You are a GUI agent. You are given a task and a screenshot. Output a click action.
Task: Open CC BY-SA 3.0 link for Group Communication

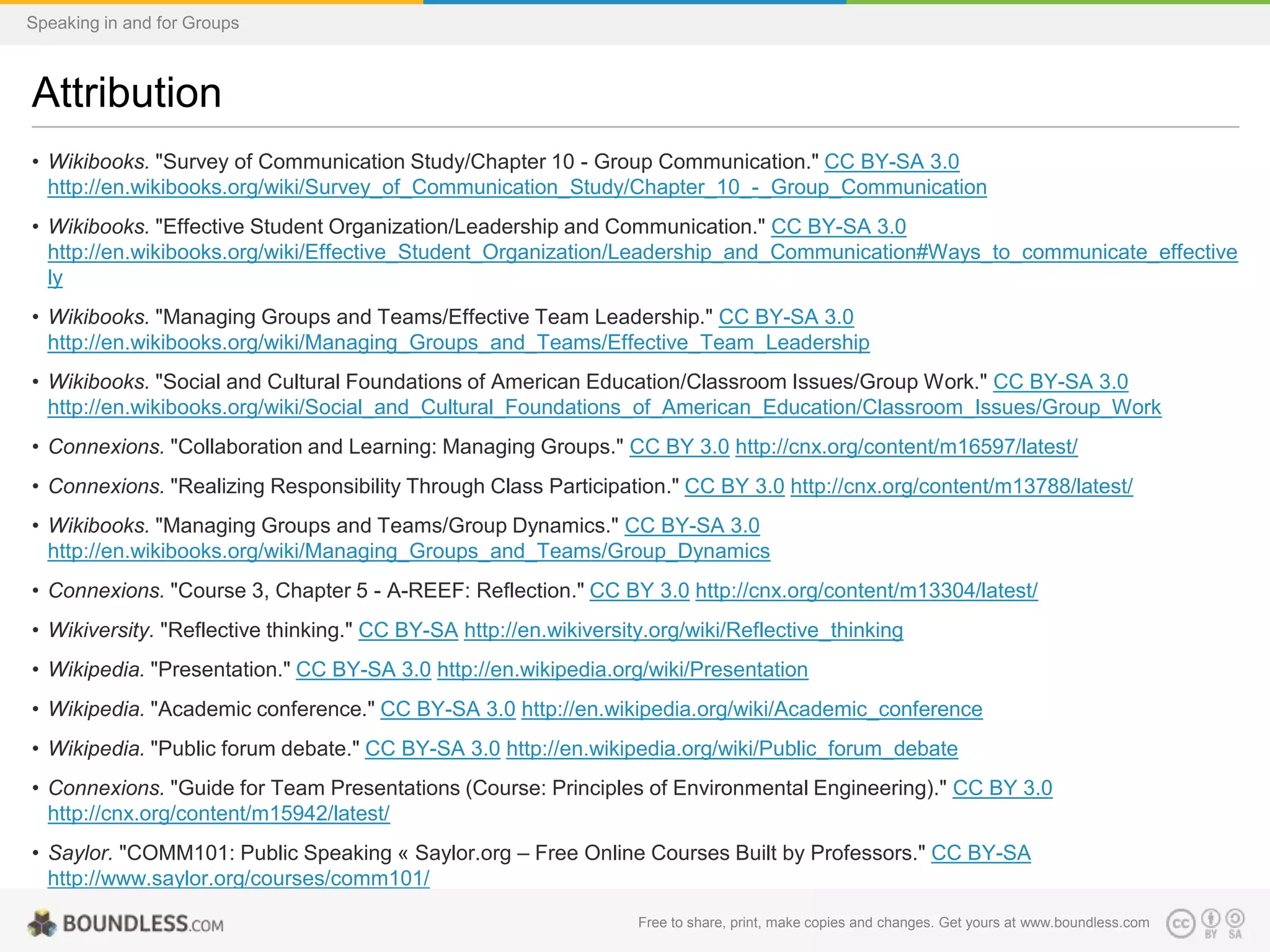point(891,162)
